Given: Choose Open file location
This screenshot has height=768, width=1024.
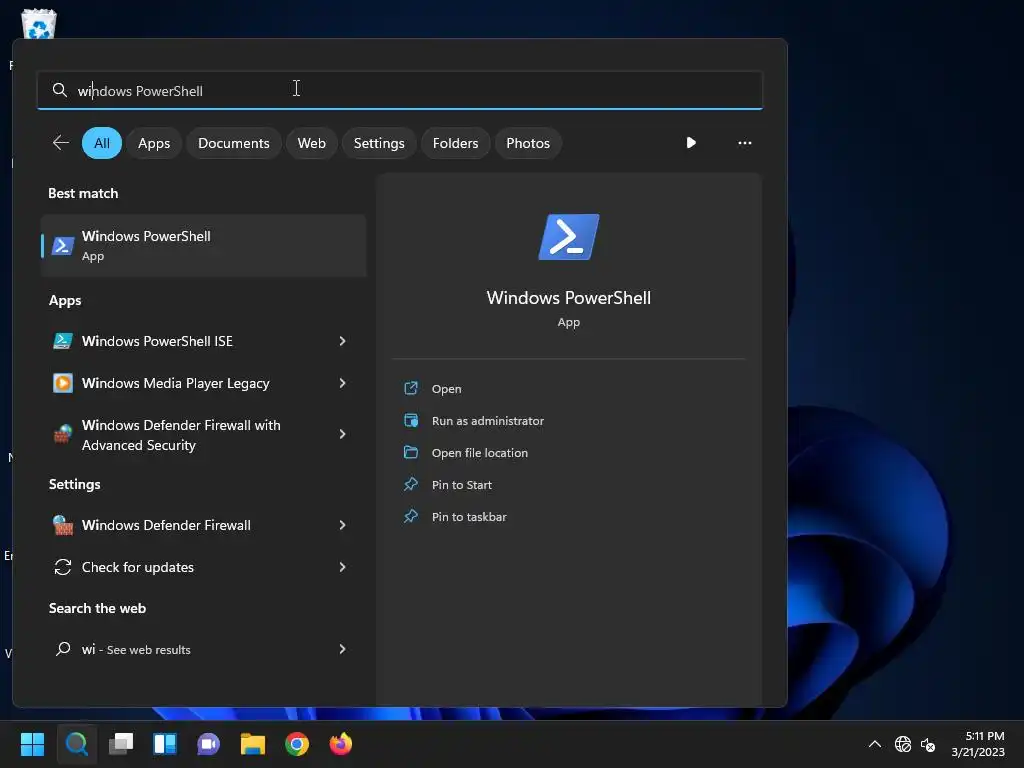Looking at the screenshot, I should coord(479,453).
